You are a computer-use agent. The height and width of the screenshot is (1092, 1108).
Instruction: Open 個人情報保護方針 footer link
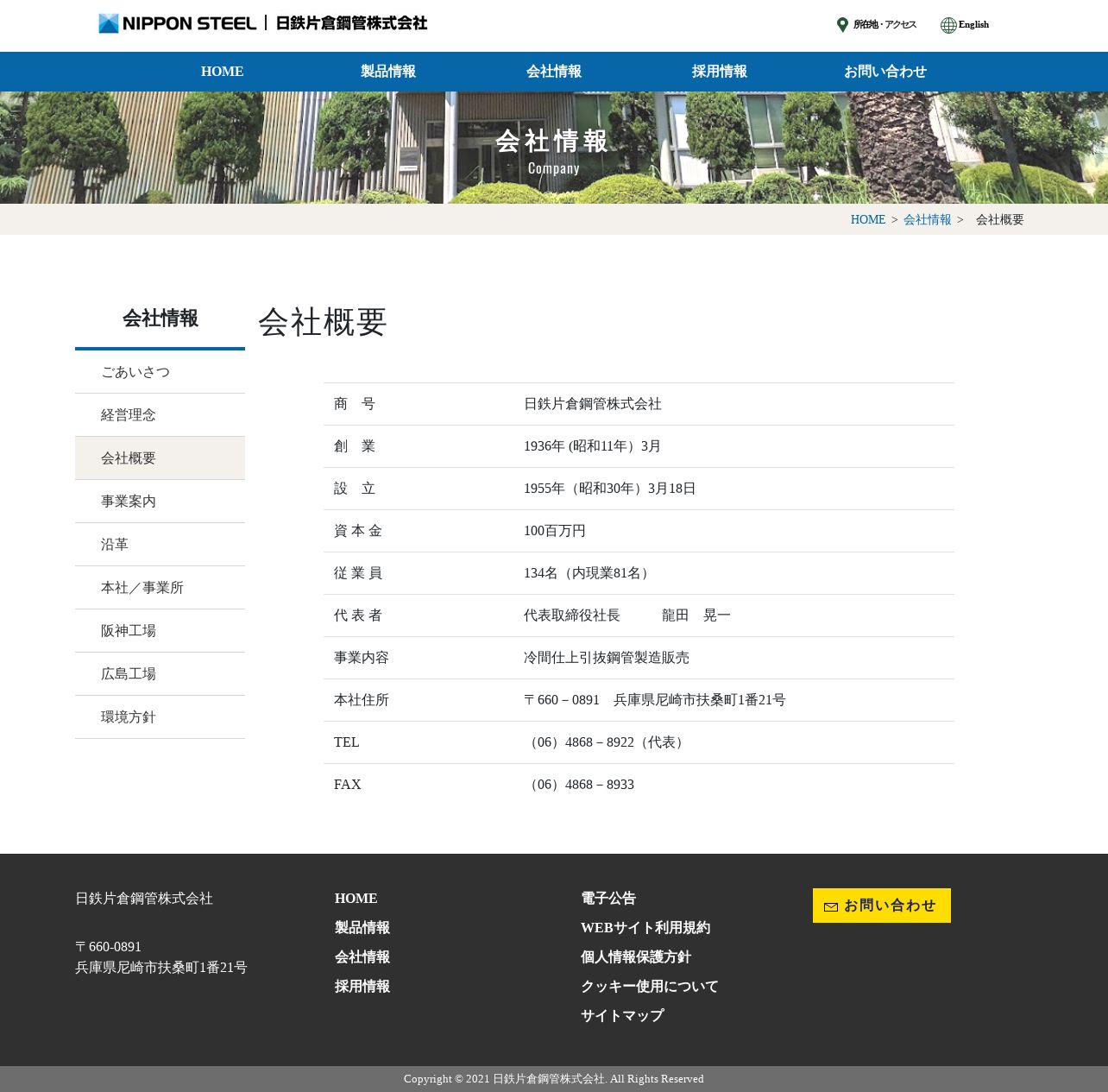[635, 957]
